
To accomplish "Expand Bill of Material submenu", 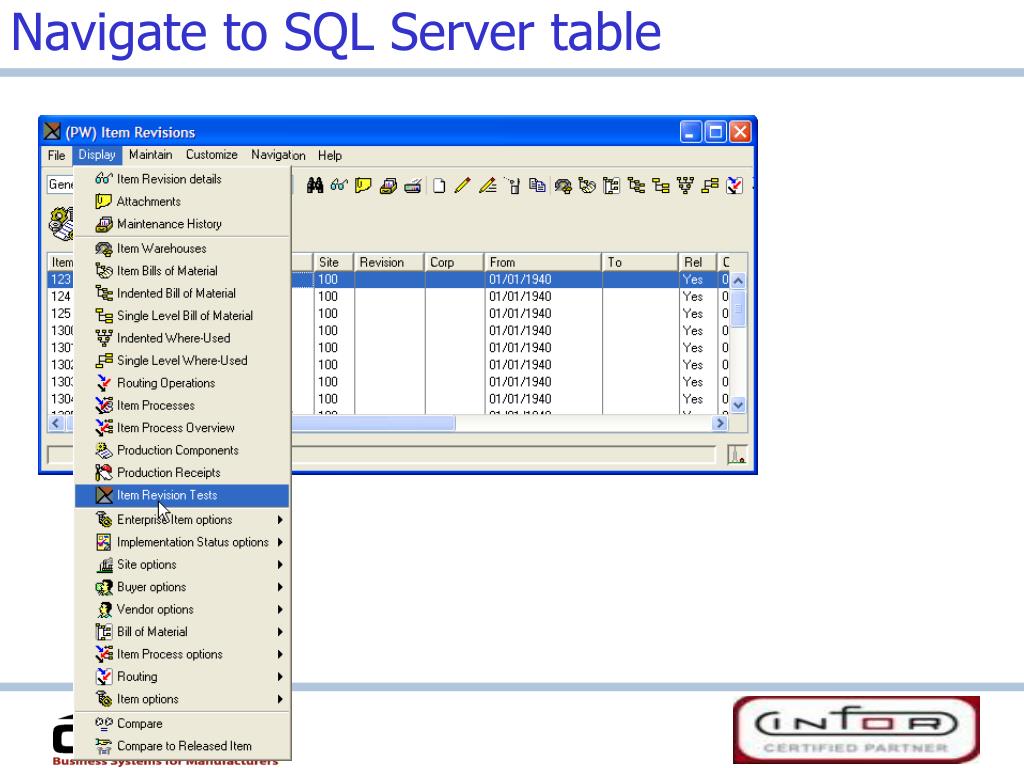I will tap(182, 632).
